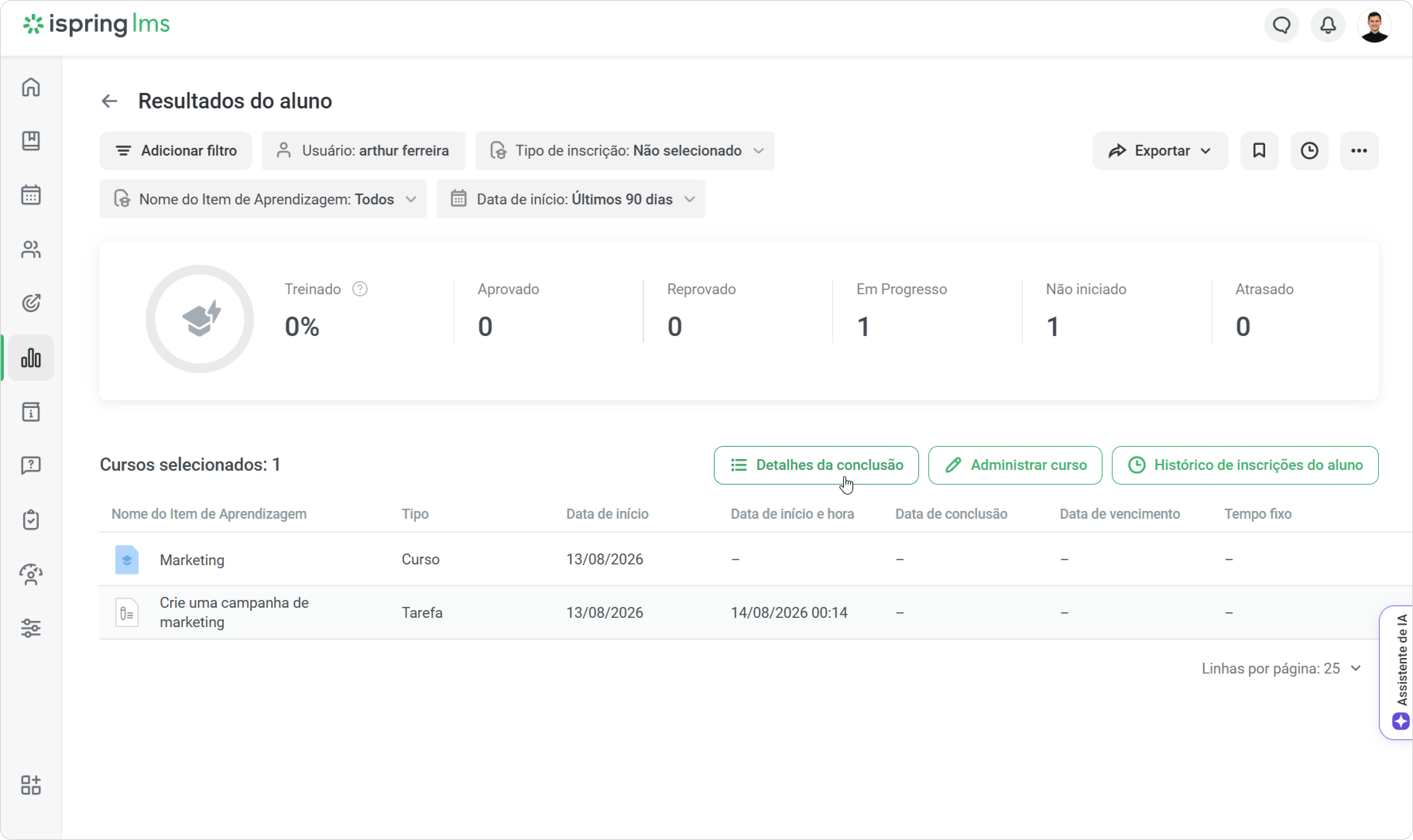Click the schedule clock icon near Exportar
The height and width of the screenshot is (840, 1413).
(1309, 151)
